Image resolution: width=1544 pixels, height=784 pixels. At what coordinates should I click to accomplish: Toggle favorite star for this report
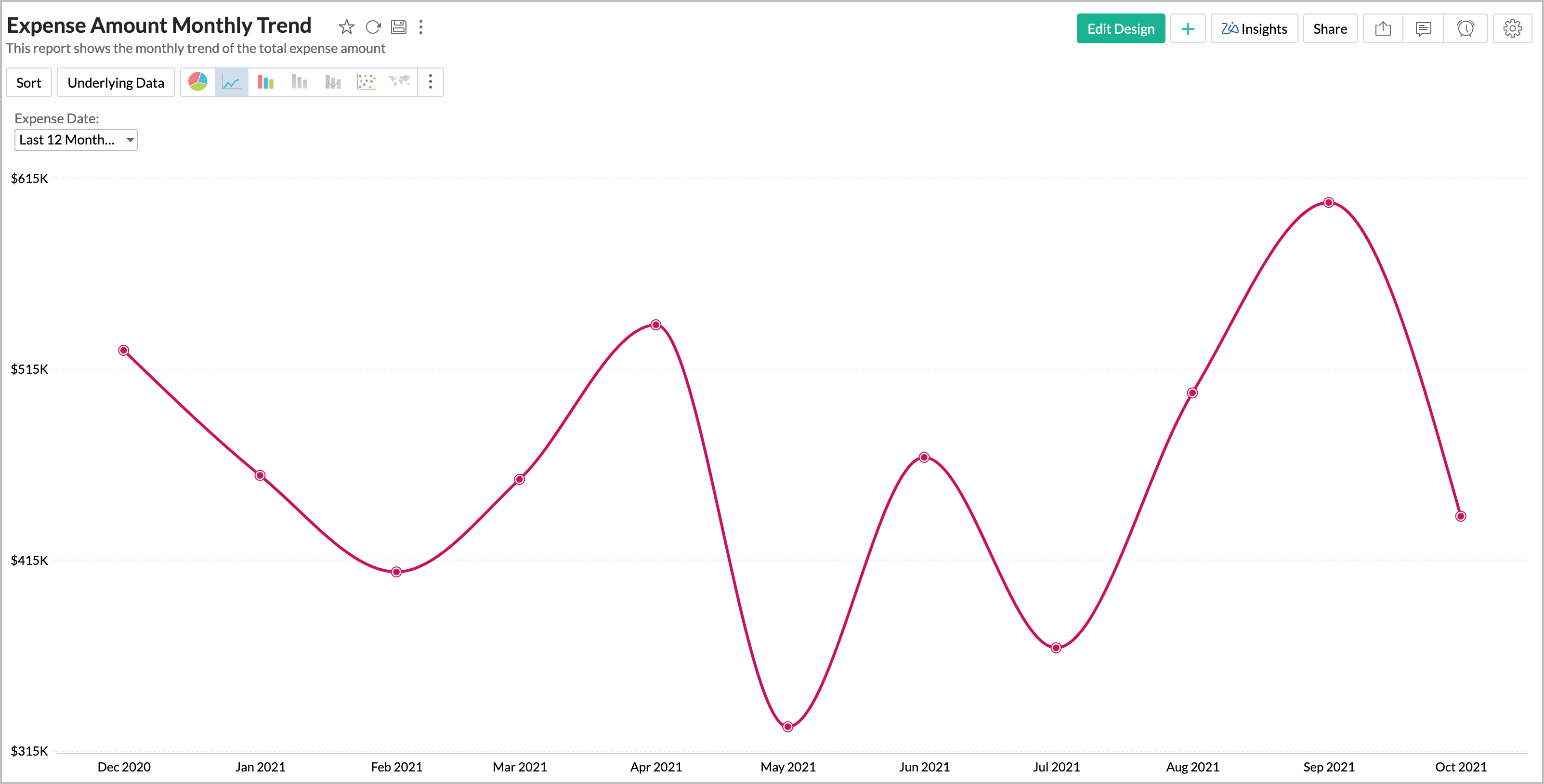click(x=346, y=27)
